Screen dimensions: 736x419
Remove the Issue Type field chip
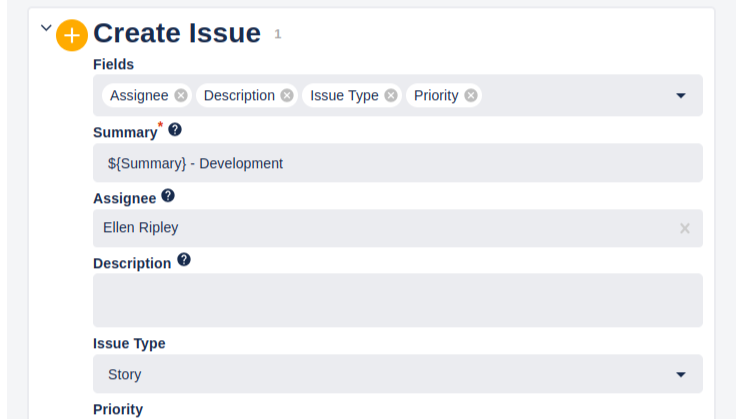[391, 95]
